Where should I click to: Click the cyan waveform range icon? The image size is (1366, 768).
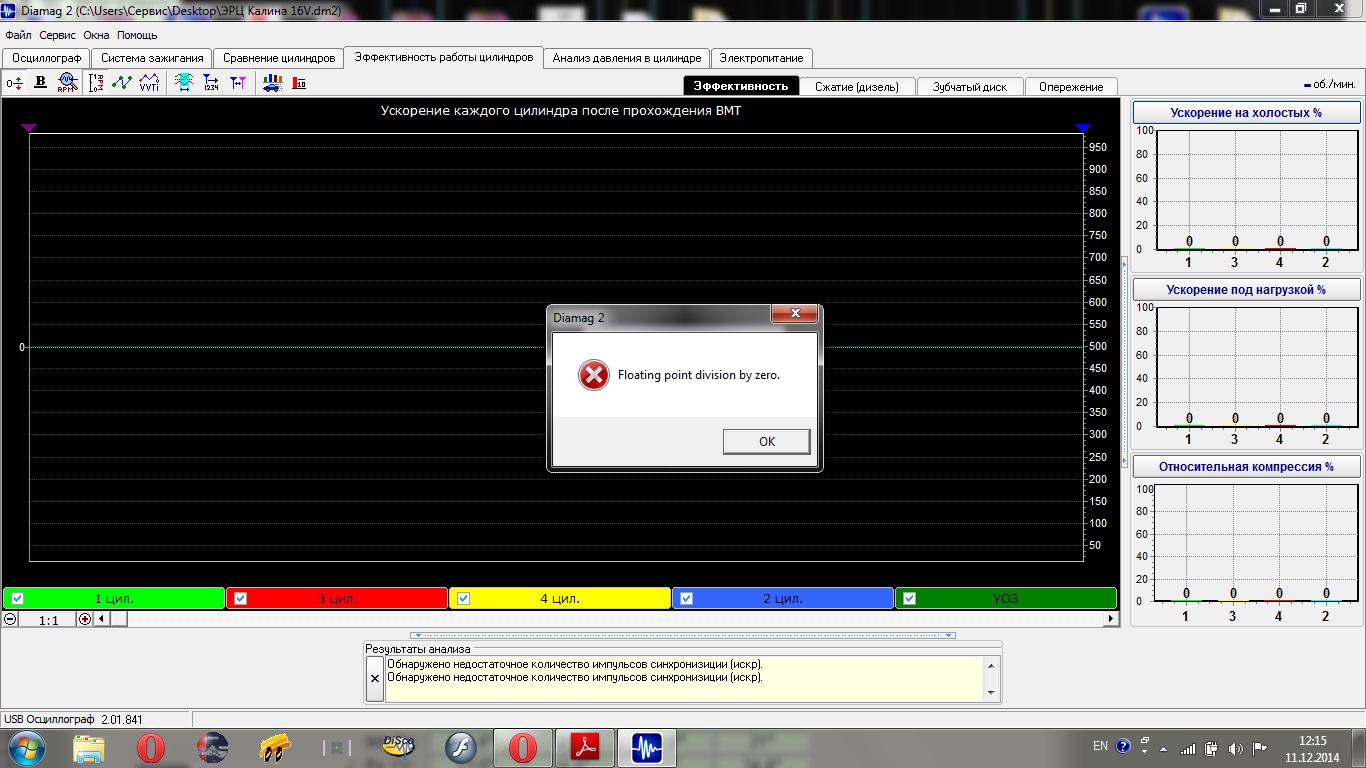pos(184,83)
